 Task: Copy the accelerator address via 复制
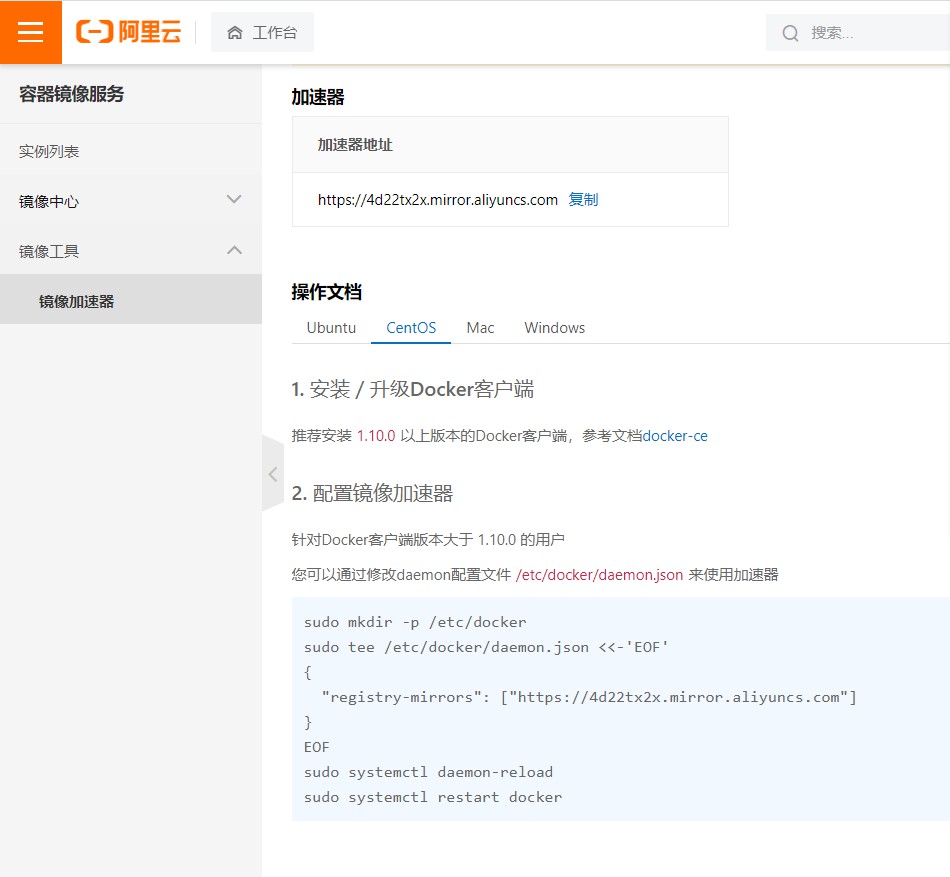pos(583,199)
